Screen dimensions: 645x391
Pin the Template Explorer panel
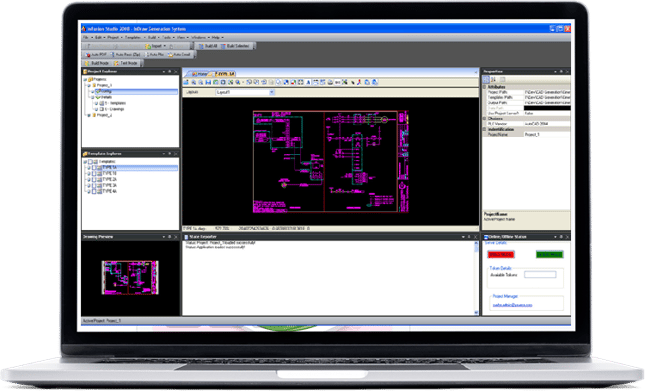[169, 153]
